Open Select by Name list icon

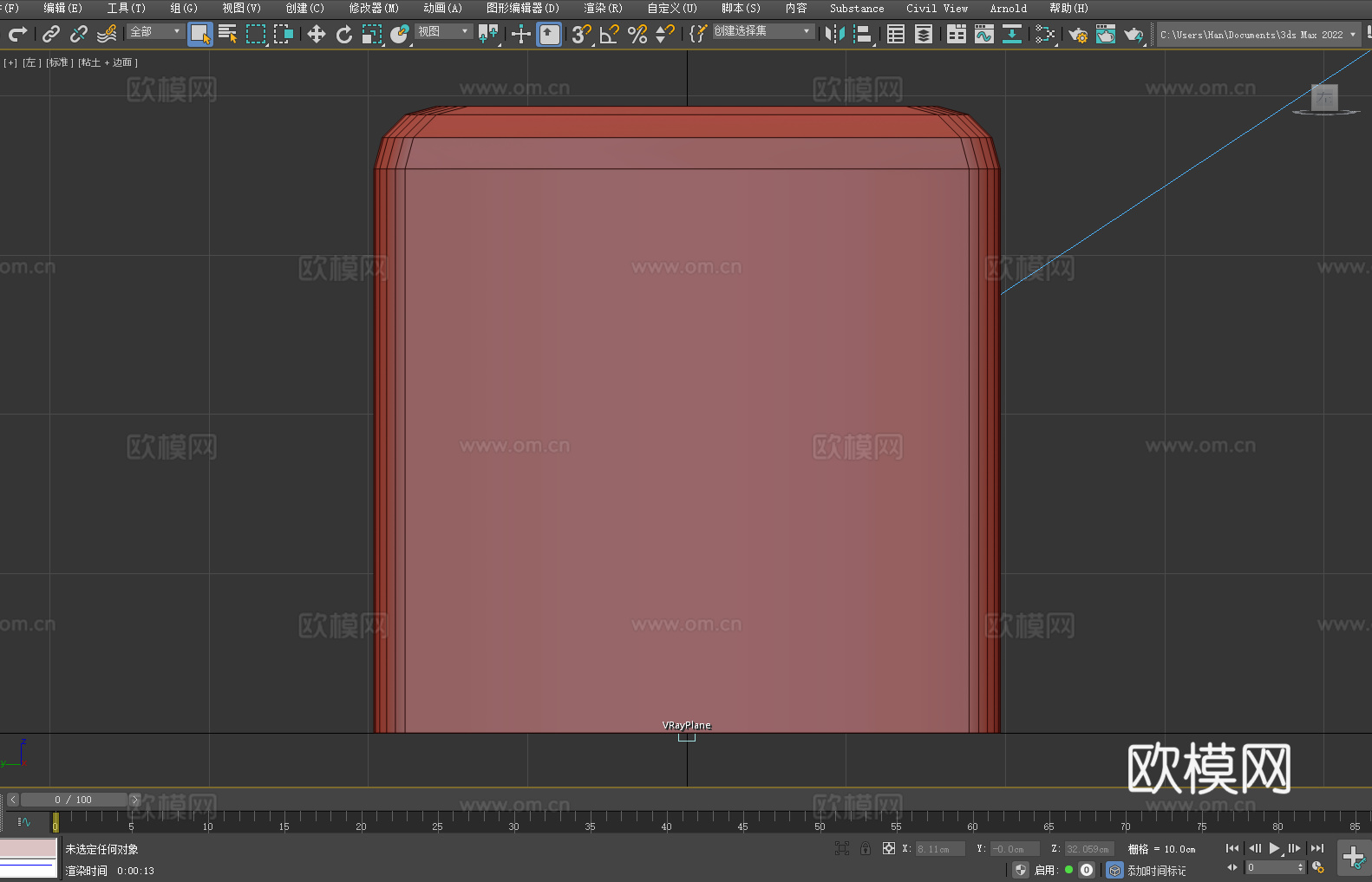click(x=228, y=34)
